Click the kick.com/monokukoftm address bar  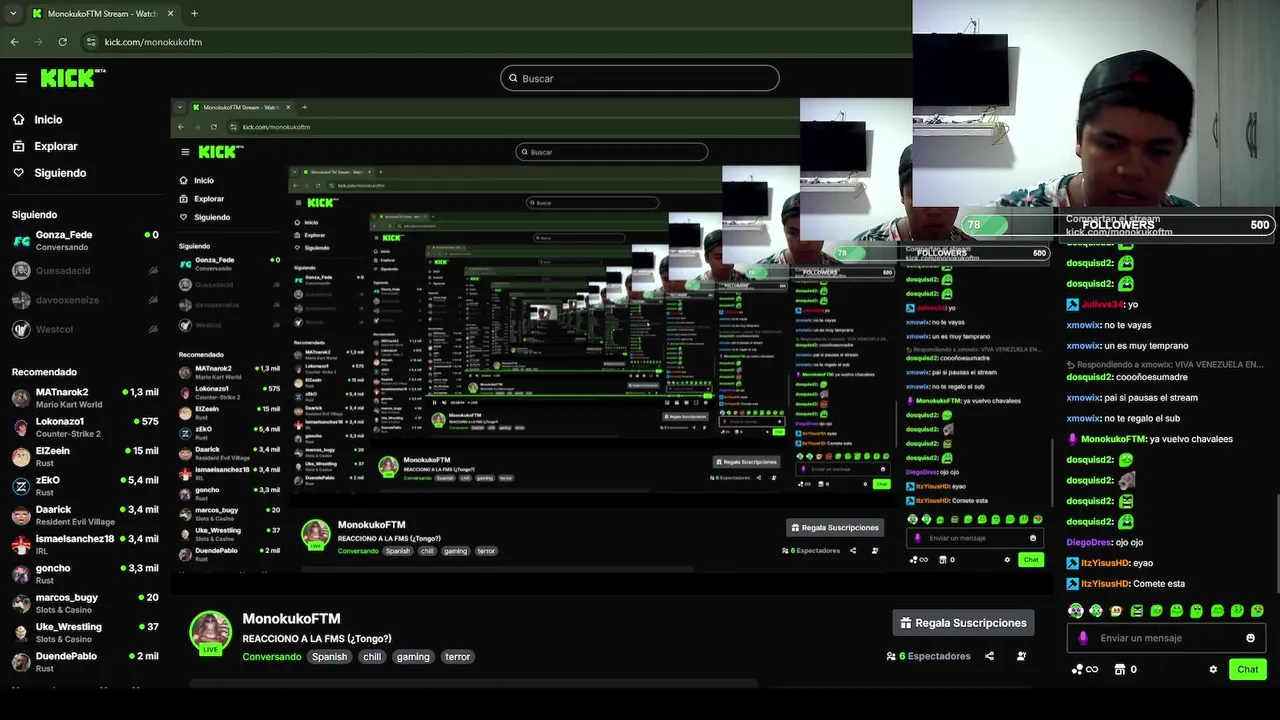tap(495, 42)
